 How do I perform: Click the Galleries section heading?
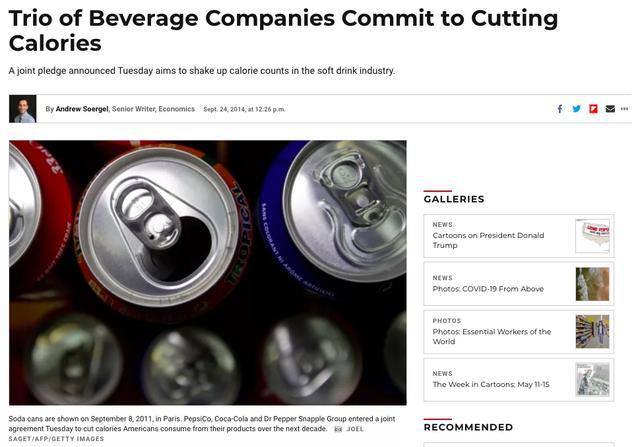pos(454,199)
